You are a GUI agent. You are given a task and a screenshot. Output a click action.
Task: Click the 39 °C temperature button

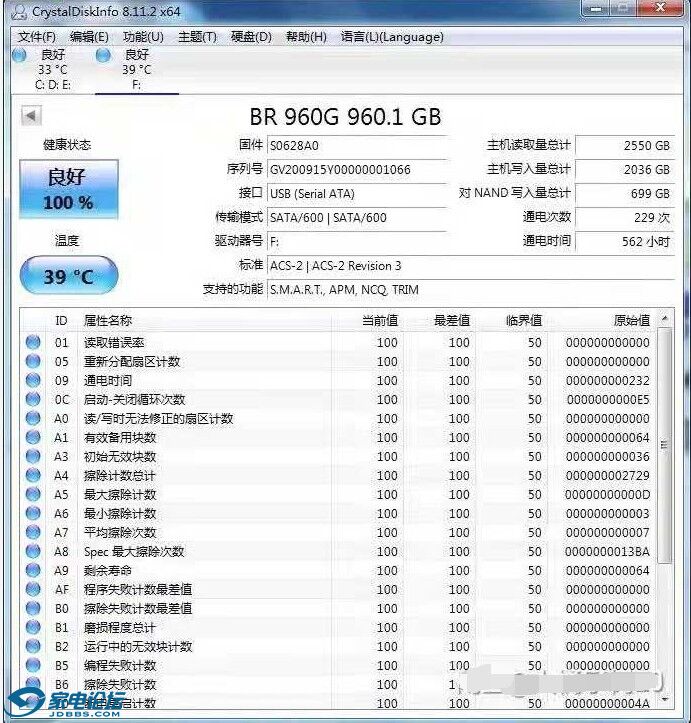[69, 276]
